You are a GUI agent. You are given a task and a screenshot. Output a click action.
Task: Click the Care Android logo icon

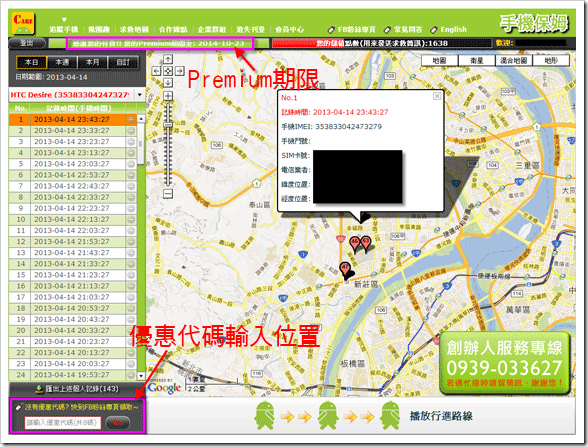tap(23, 23)
